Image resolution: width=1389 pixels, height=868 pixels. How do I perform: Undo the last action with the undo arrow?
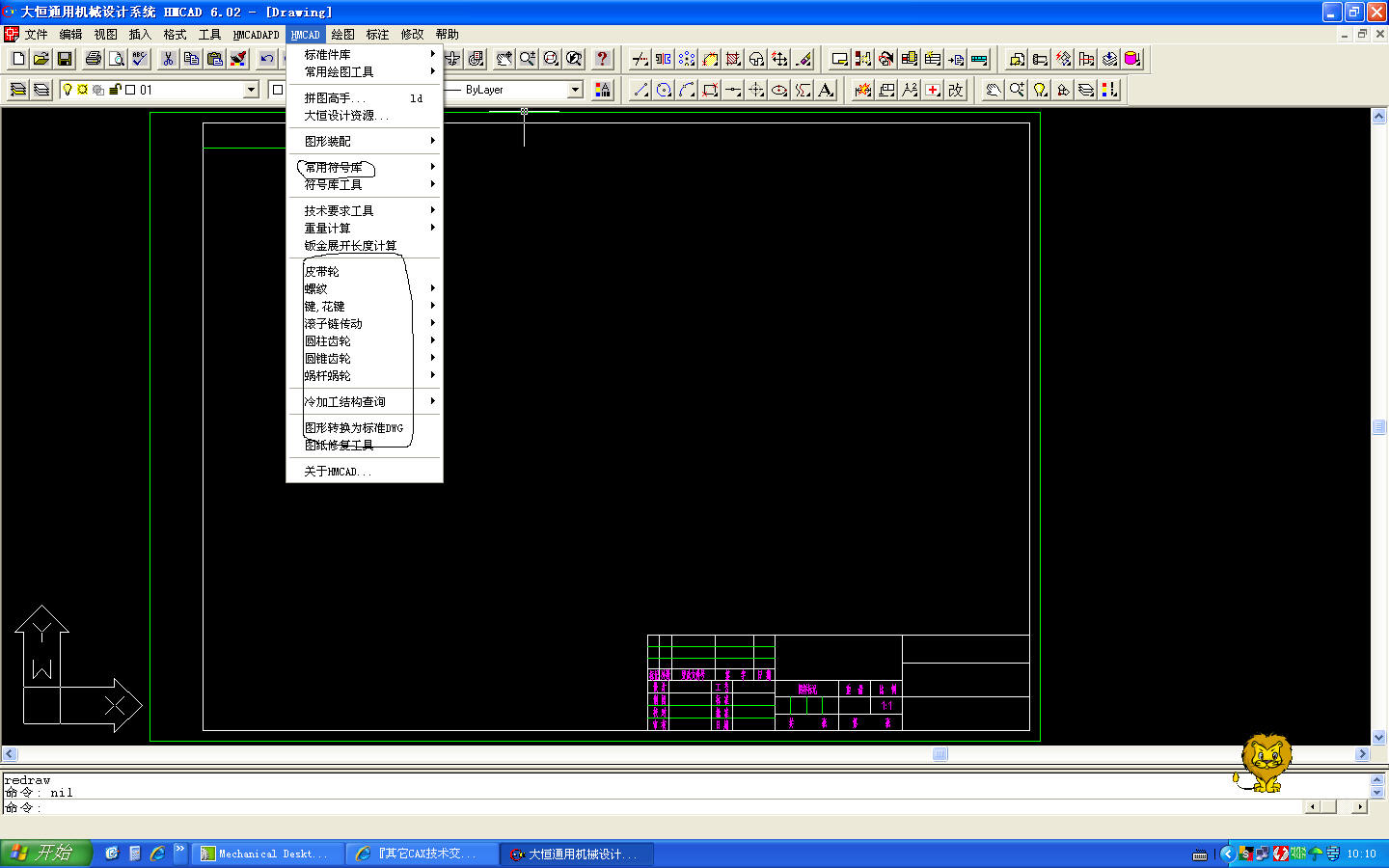click(x=267, y=59)
